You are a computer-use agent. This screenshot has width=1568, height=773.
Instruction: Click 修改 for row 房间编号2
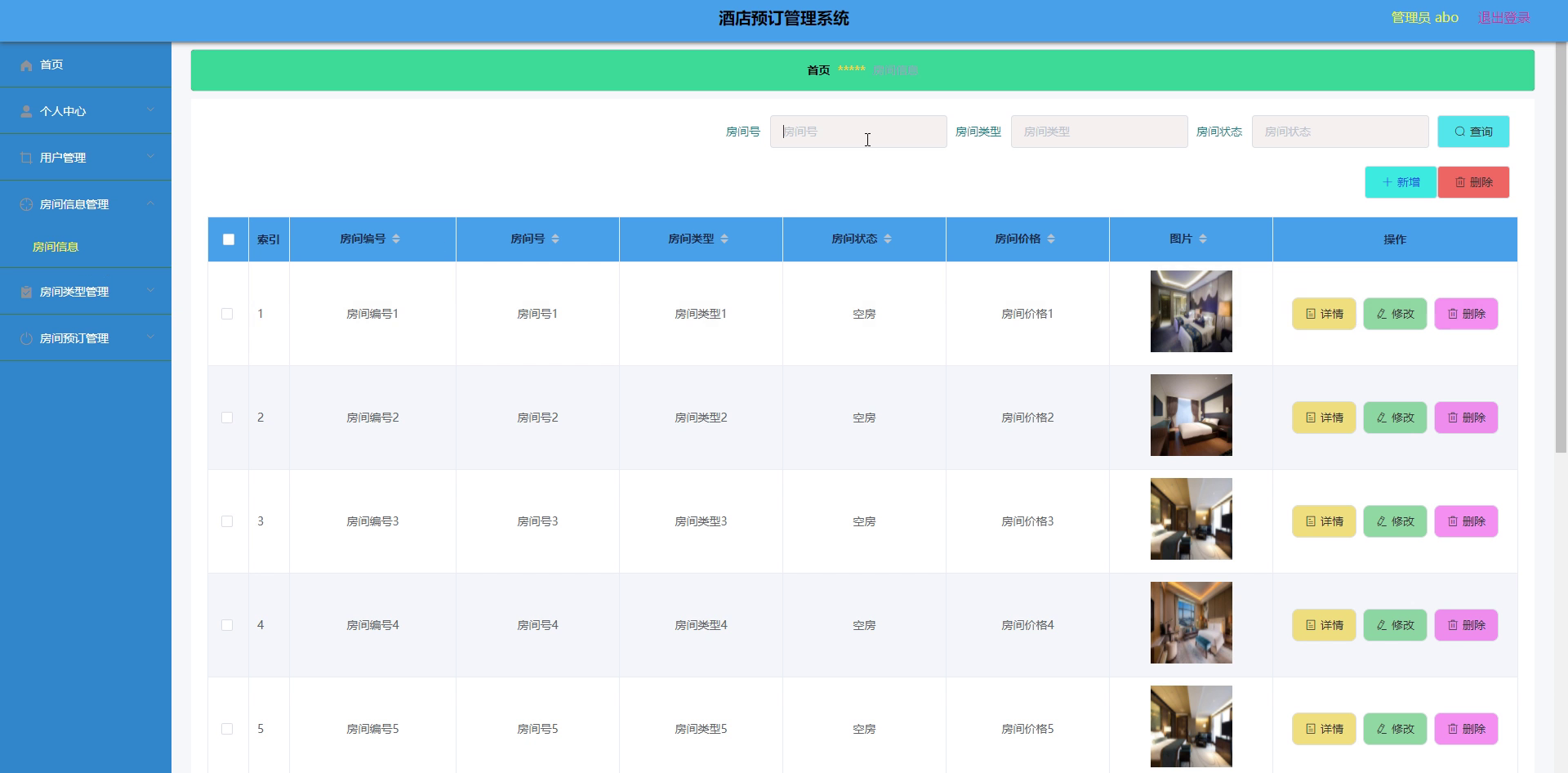(x=1395, y=418)
